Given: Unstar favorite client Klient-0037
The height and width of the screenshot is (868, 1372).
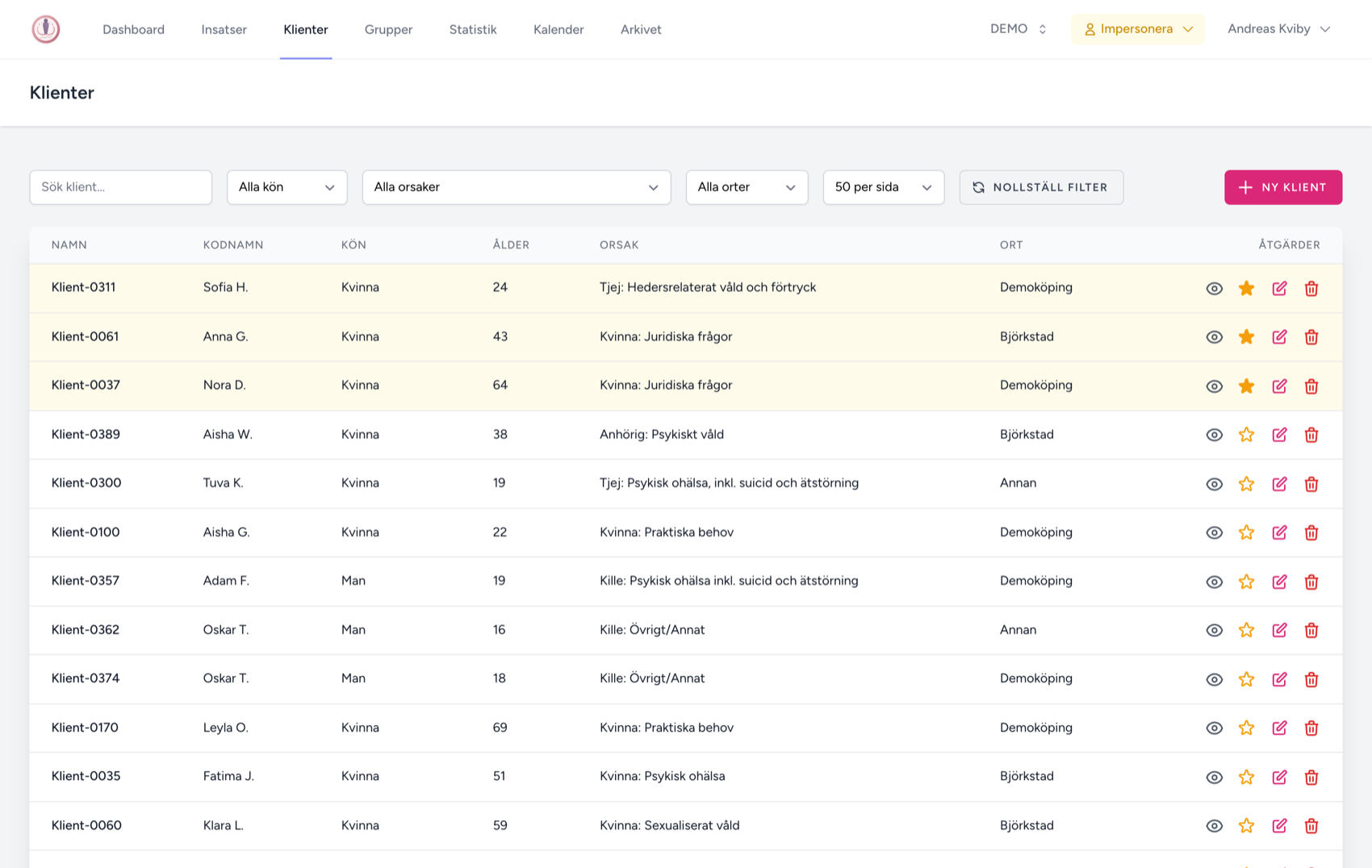Looking at the screenshot, I should [1246, 386].
